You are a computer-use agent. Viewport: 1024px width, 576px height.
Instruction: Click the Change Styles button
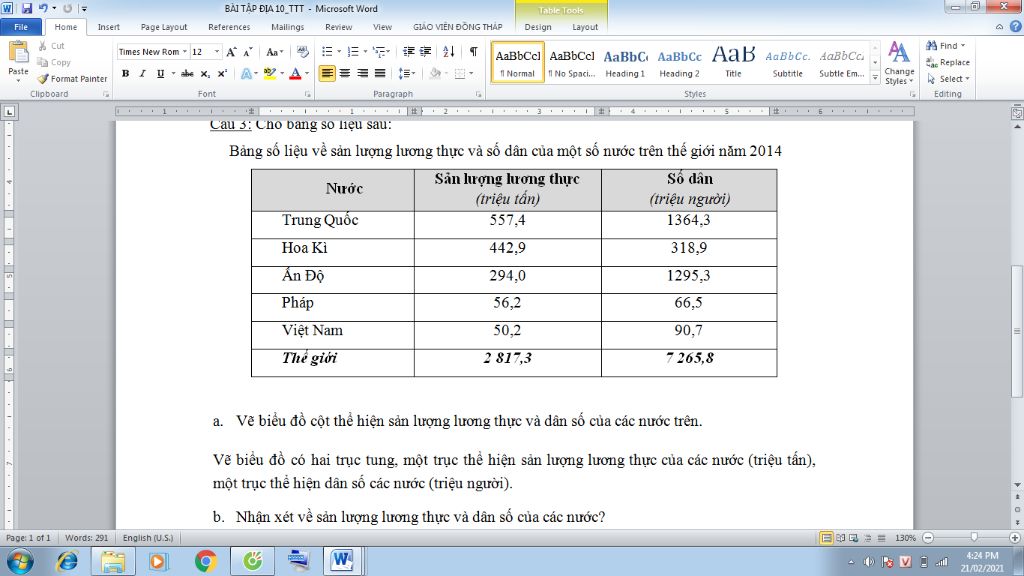pos(899,63)
